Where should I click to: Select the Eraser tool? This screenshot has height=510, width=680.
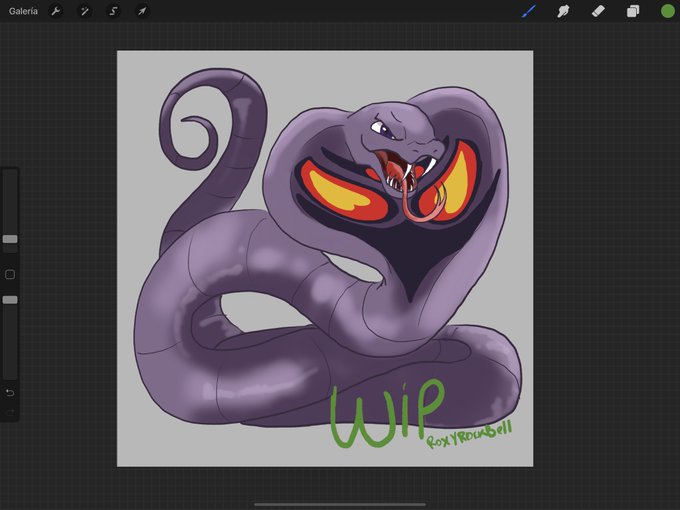pos(598,11)
